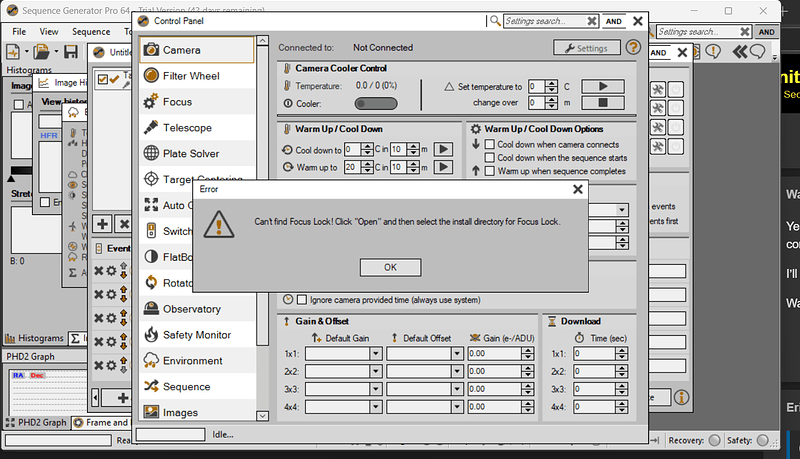This screenshot has height=459, width=800.
Task: Open 1x1 Default Offset dropdown
Action: click(x=457, y=353)
